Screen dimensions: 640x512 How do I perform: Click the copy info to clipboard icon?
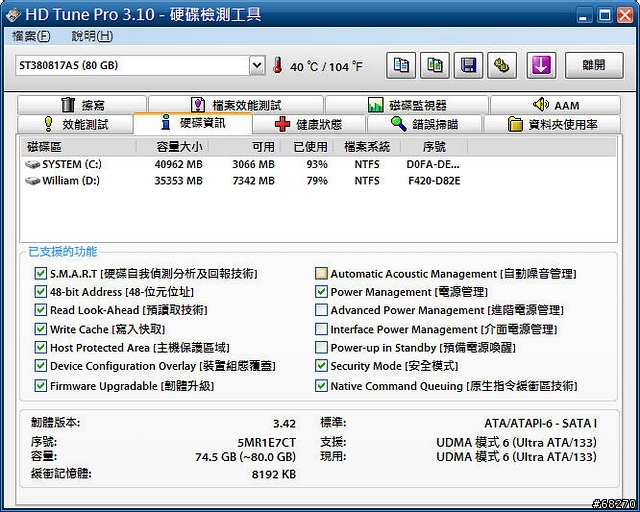[x=401, y=65]
